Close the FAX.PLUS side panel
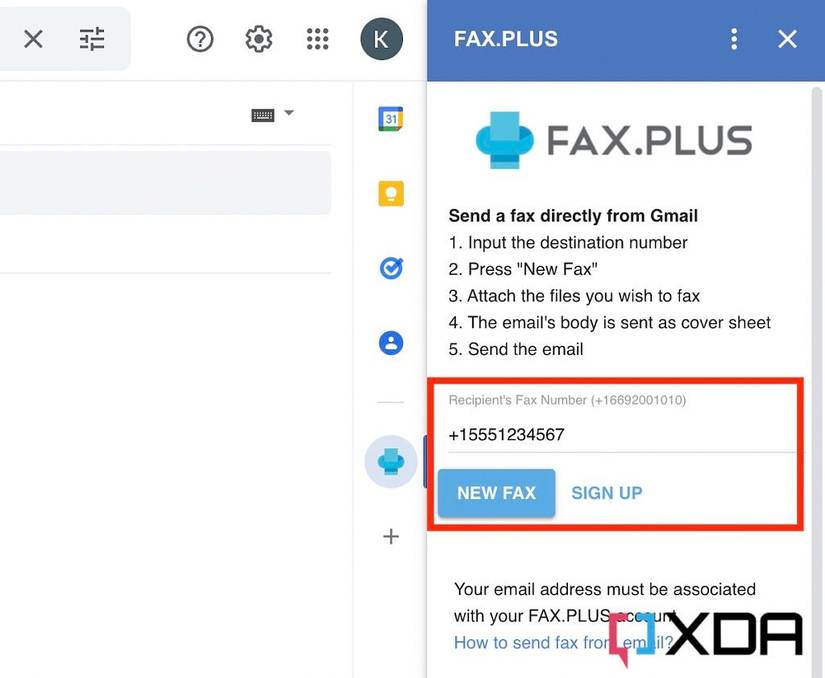This screenshot has width=825, height=678. click(787, 39)
